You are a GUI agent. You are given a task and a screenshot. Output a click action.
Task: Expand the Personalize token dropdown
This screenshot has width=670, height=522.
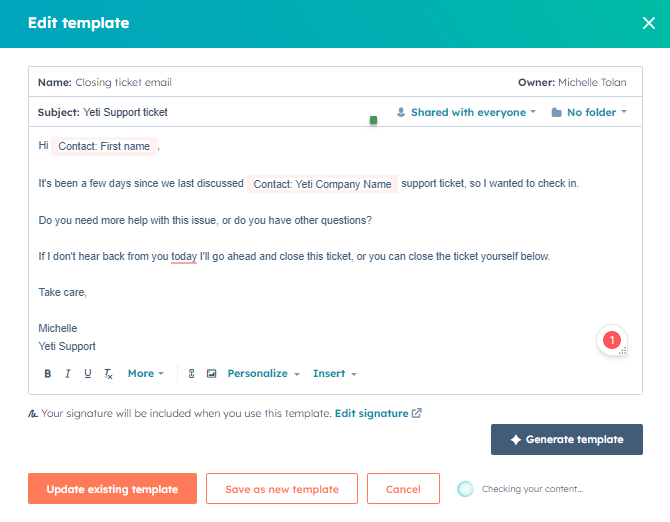263,374
